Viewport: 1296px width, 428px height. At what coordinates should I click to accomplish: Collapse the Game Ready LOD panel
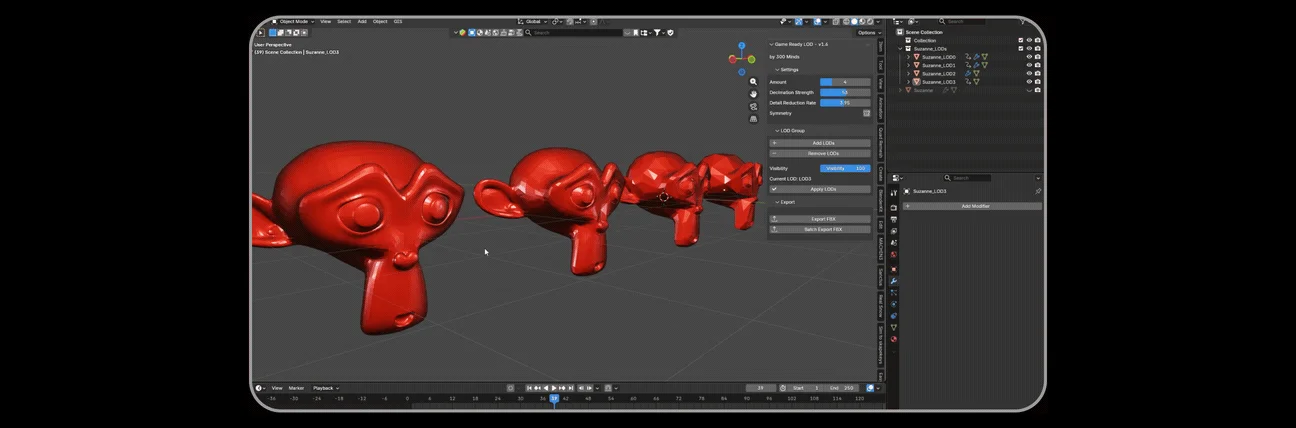(x=771, y=44)
